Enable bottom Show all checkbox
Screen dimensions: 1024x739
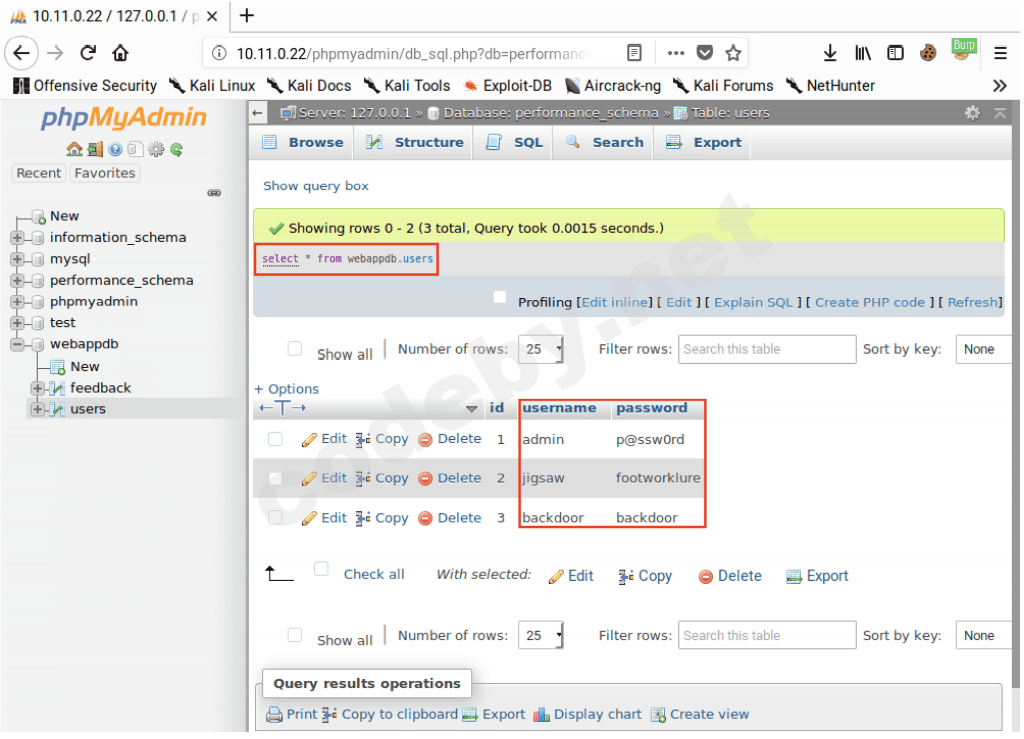(x=295, y=635)
